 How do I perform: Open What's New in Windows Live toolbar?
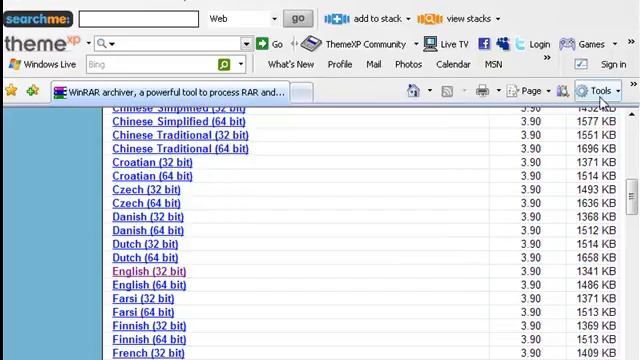tap(291, 64)
